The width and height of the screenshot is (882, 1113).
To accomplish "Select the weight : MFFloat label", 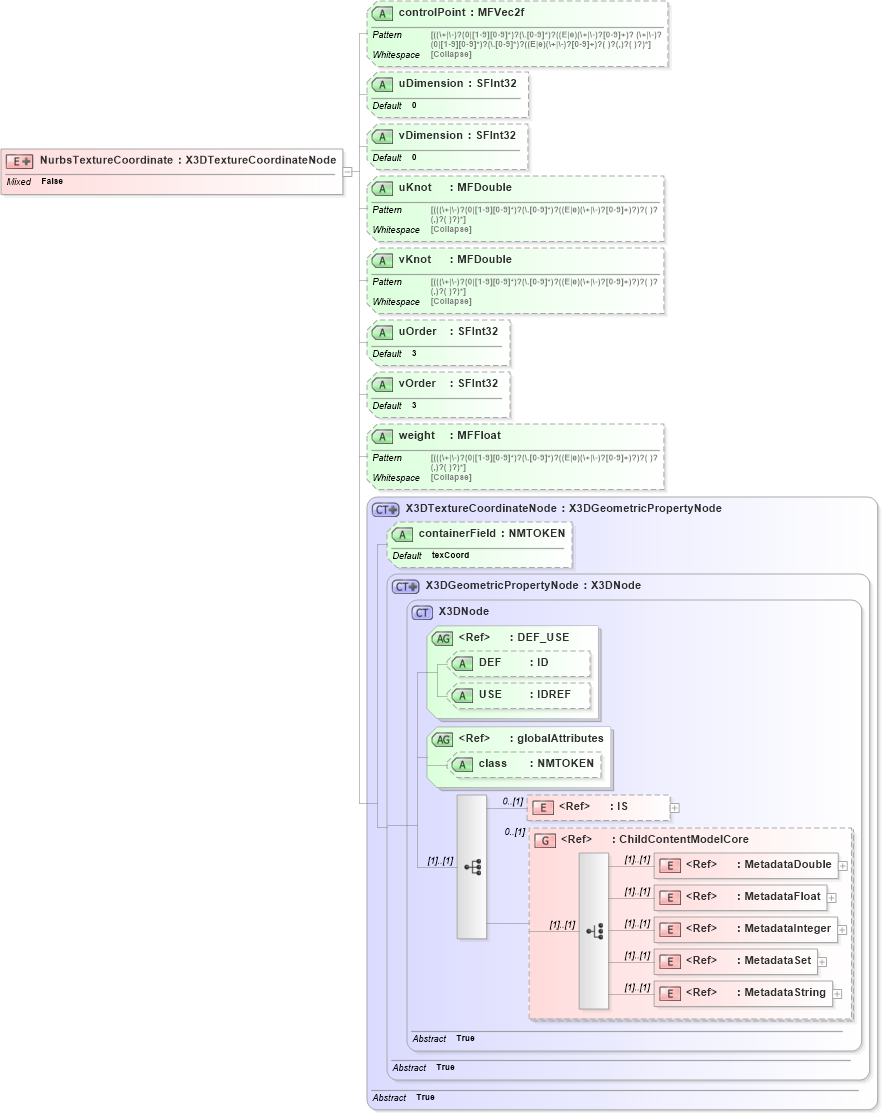I will (x=449, y=436).
